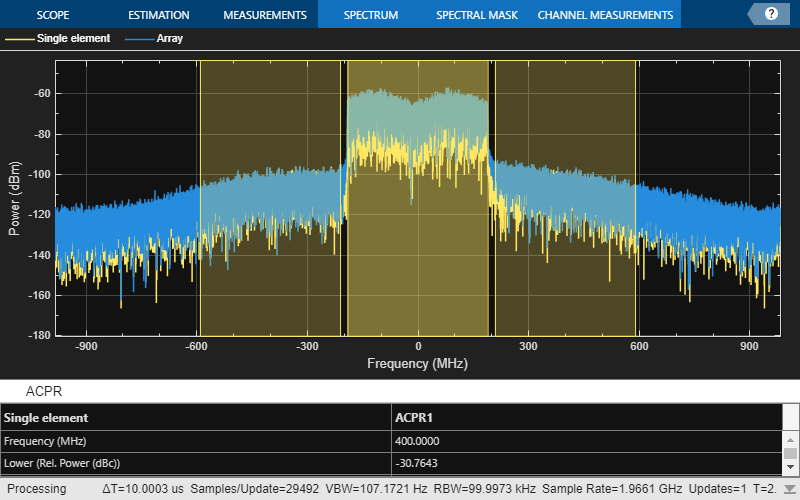Toggle Array trace visibility in legend
The image size is (800, 500).
[x=169, y=39]
